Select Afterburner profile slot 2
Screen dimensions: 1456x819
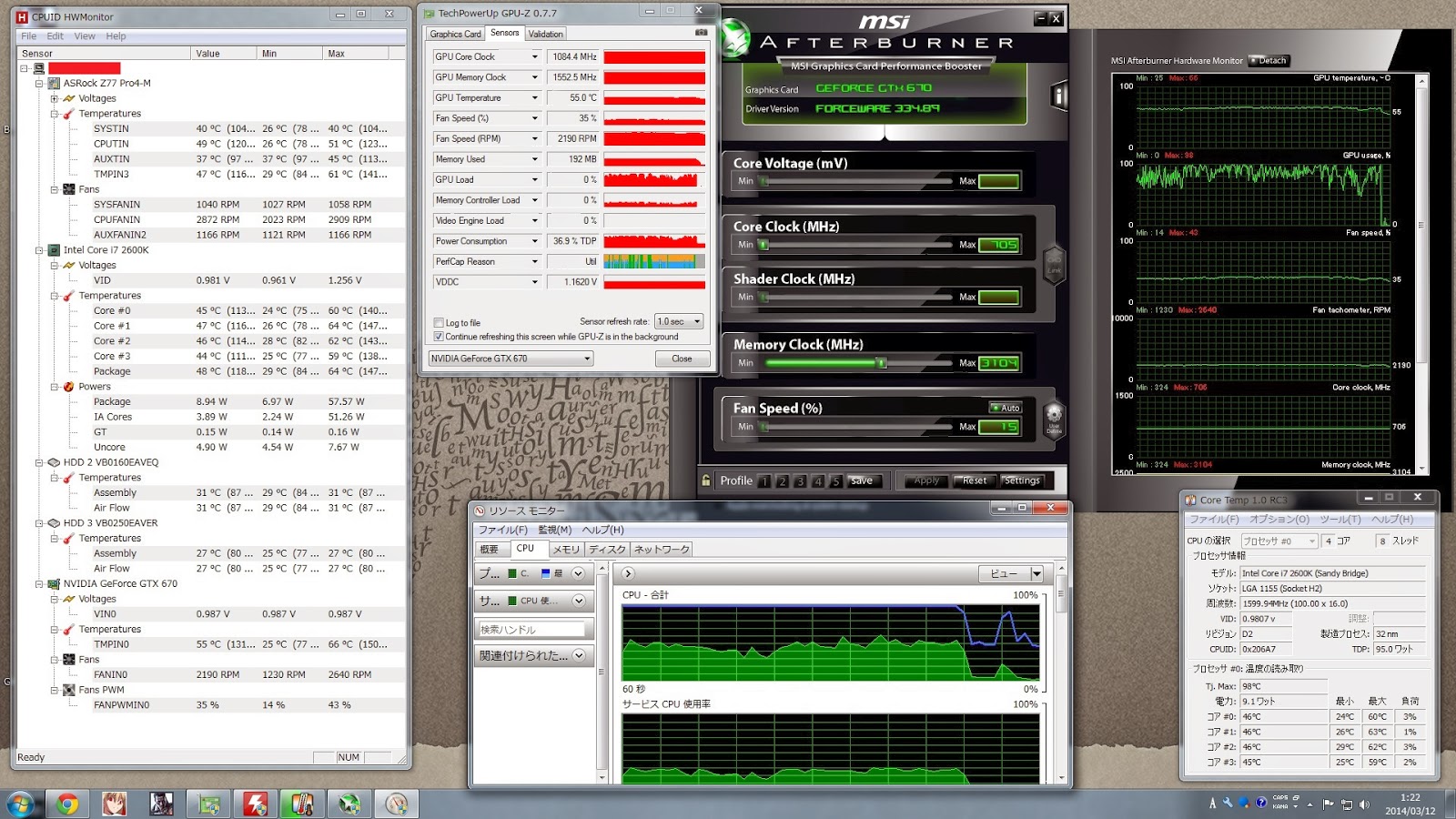click(783, 481)
